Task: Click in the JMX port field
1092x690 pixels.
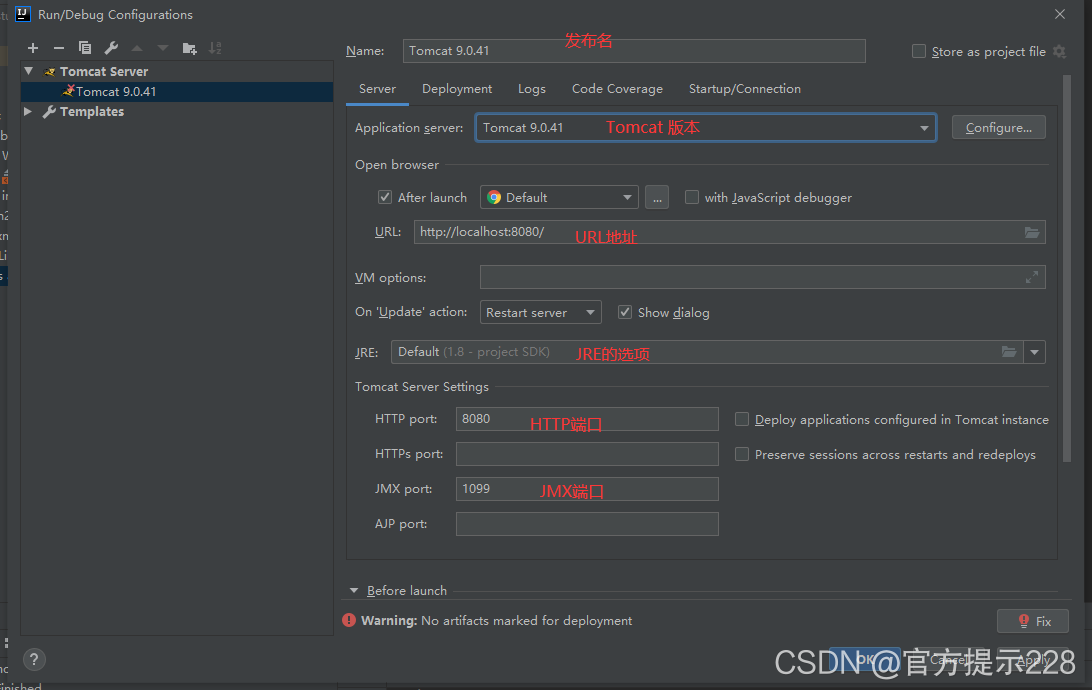Action: (x=587, y=489)
